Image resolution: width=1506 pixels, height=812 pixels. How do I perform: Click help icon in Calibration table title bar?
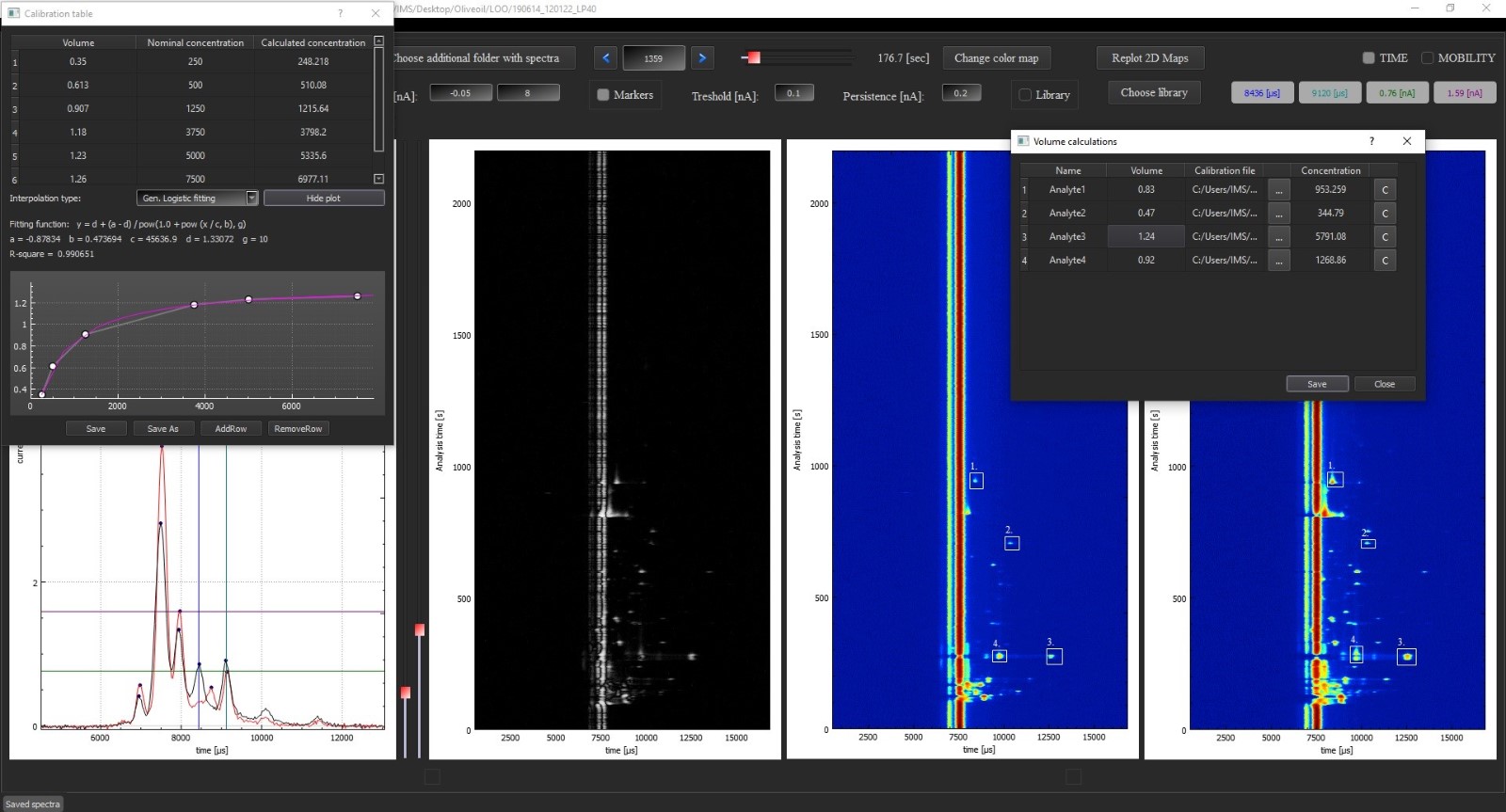click(341, 13)
